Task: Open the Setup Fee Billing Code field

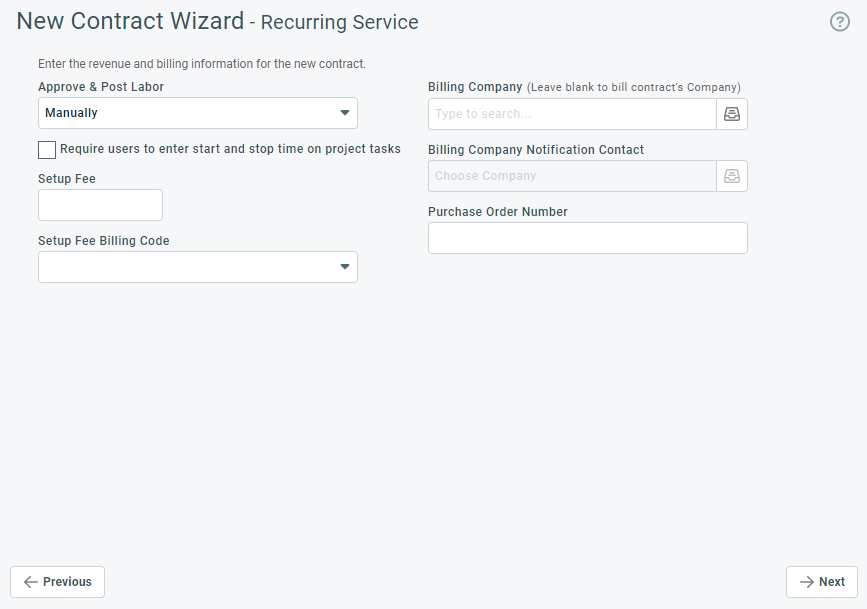Action: 198,267
